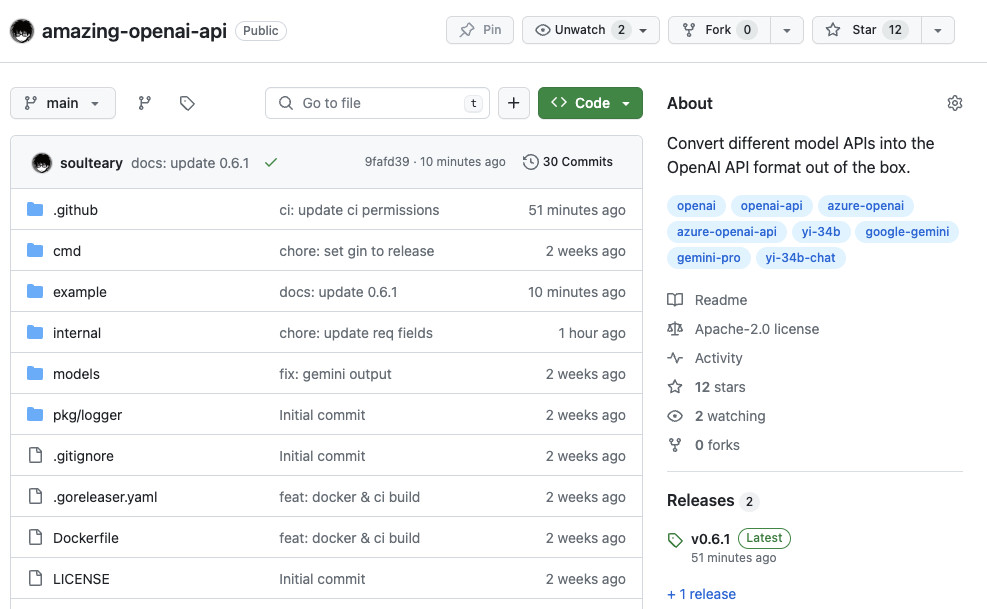
Task: Click the file icon next to Dockerfile
Action: 35,537
